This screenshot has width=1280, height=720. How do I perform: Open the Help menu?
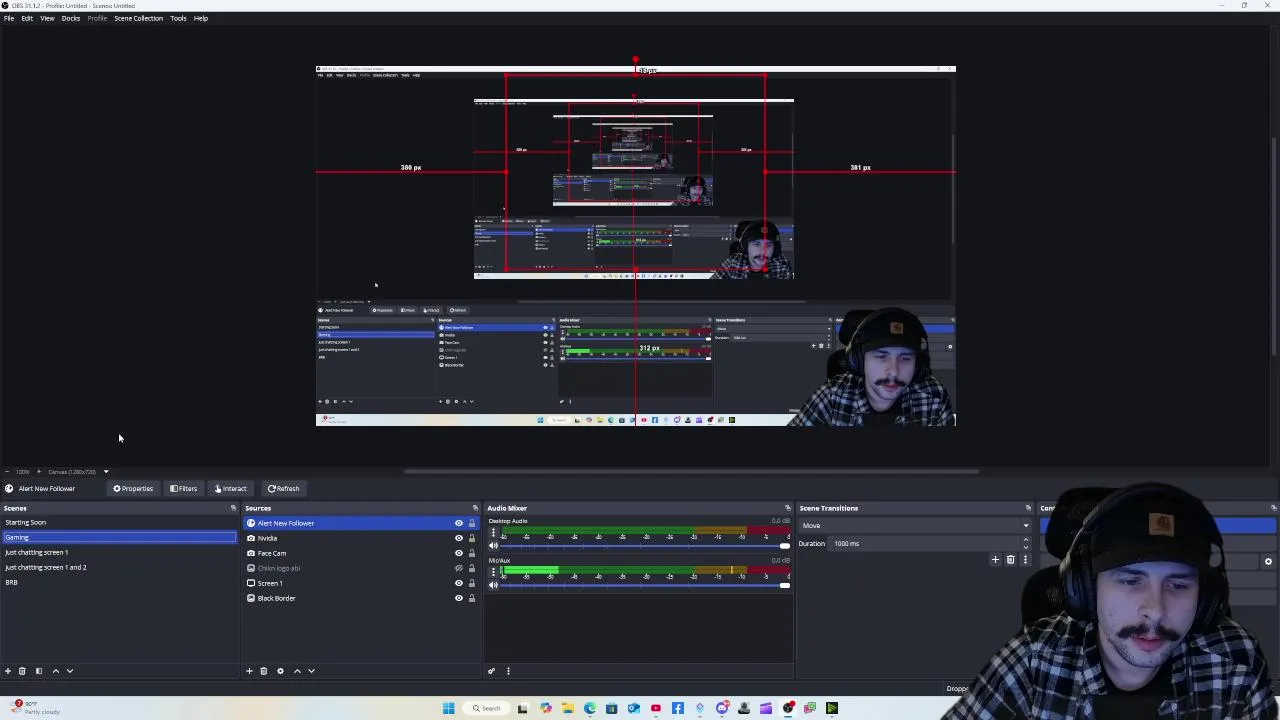coord(201,18)
